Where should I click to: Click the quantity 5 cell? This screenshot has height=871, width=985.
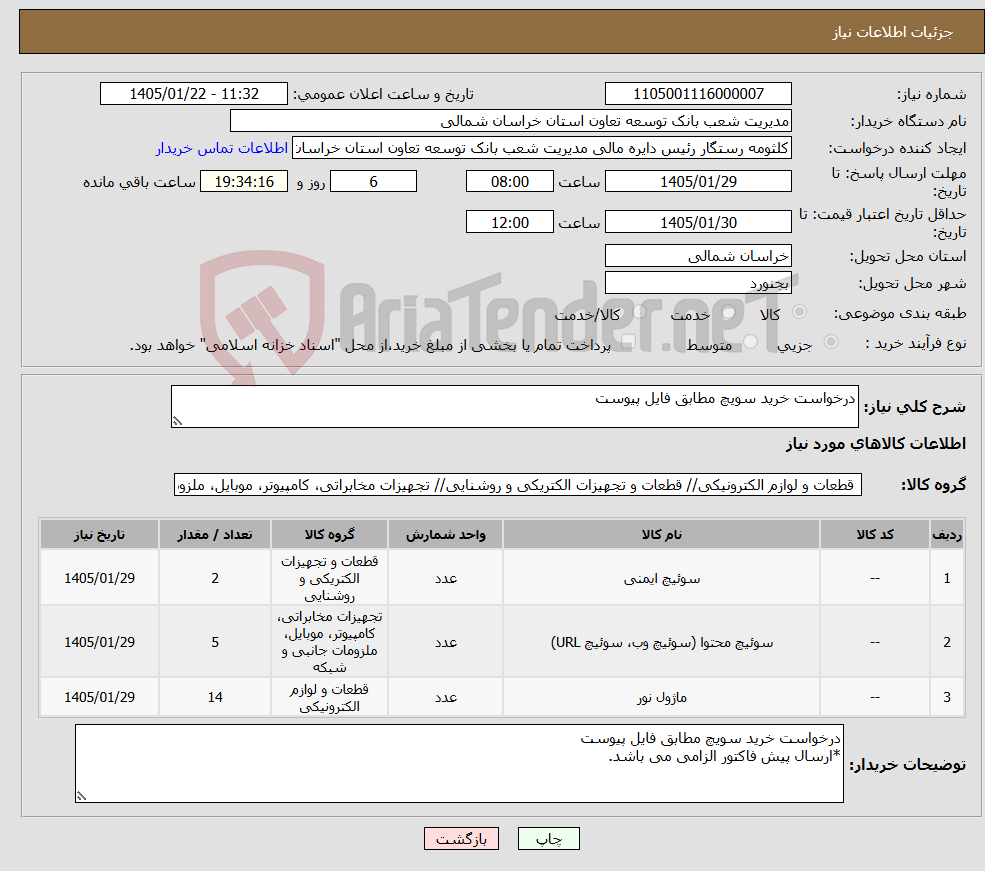pyautogui.click(x=215, y=642)
